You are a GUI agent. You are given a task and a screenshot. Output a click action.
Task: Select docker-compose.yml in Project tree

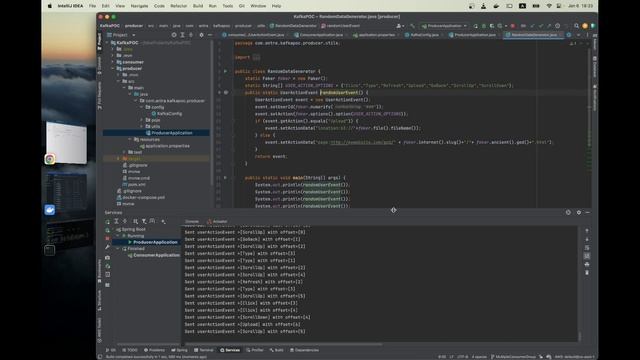[141, 197]
